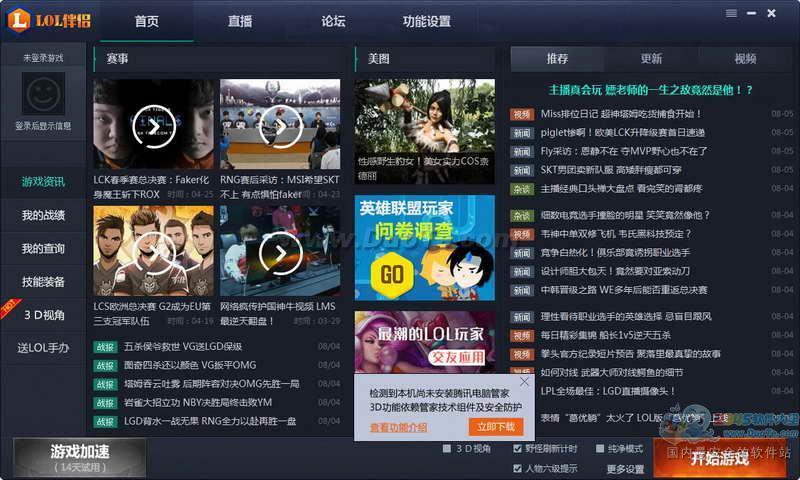Screen dimensions: 800x480
Task: Click the 游戏加速 button
Action: (80, 458)
